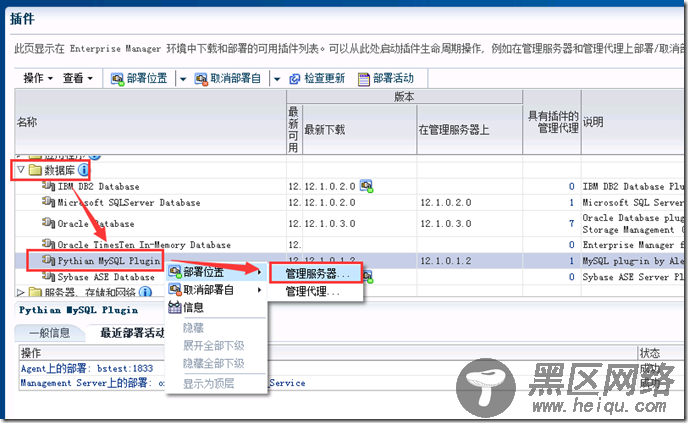This screenshot has width=688, height=423.
Task: Open the 查看 dropdown menu
Action: 78,79
